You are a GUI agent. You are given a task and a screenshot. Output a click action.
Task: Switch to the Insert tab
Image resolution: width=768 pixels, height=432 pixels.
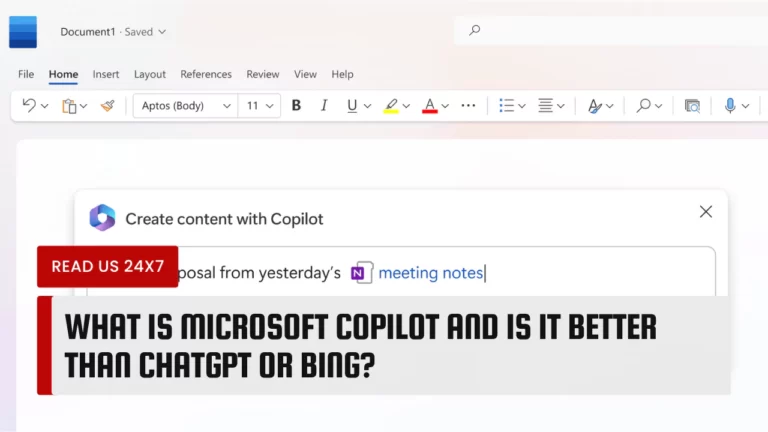pyautogui.click(x=106, y=74)
